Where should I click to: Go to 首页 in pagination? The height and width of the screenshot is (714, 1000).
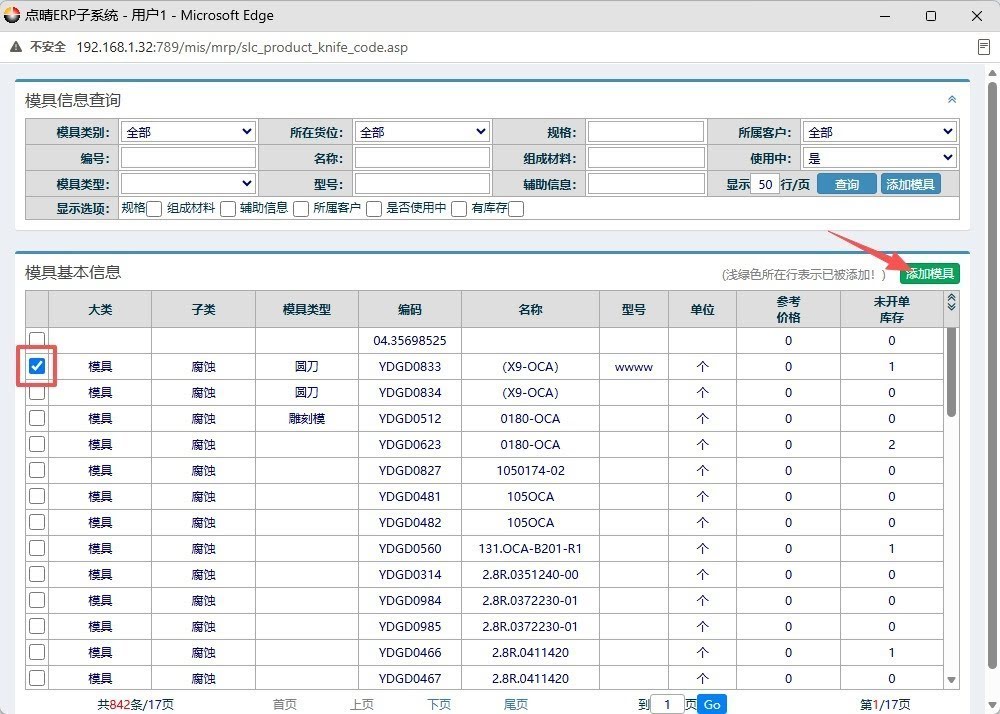point(284,704)
